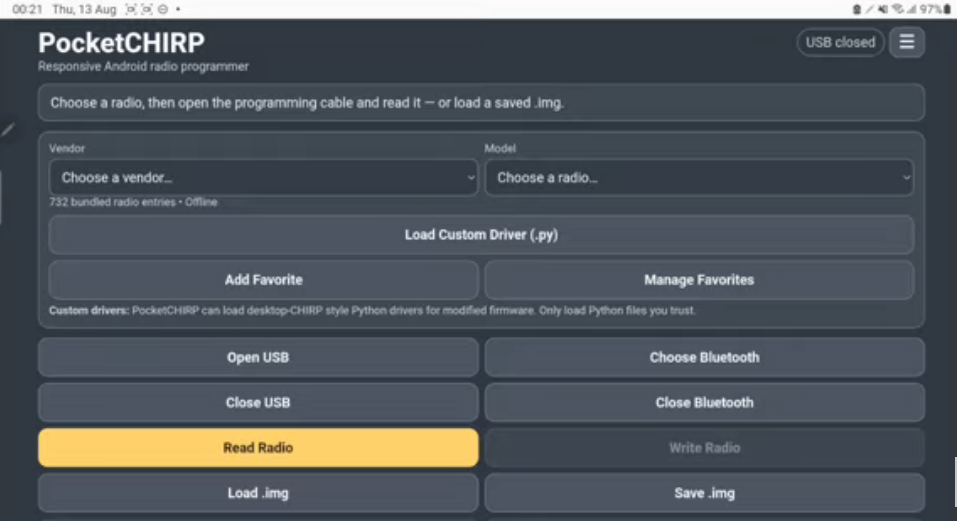
Task: Open Manage Favorites
Action: point(699,280)
